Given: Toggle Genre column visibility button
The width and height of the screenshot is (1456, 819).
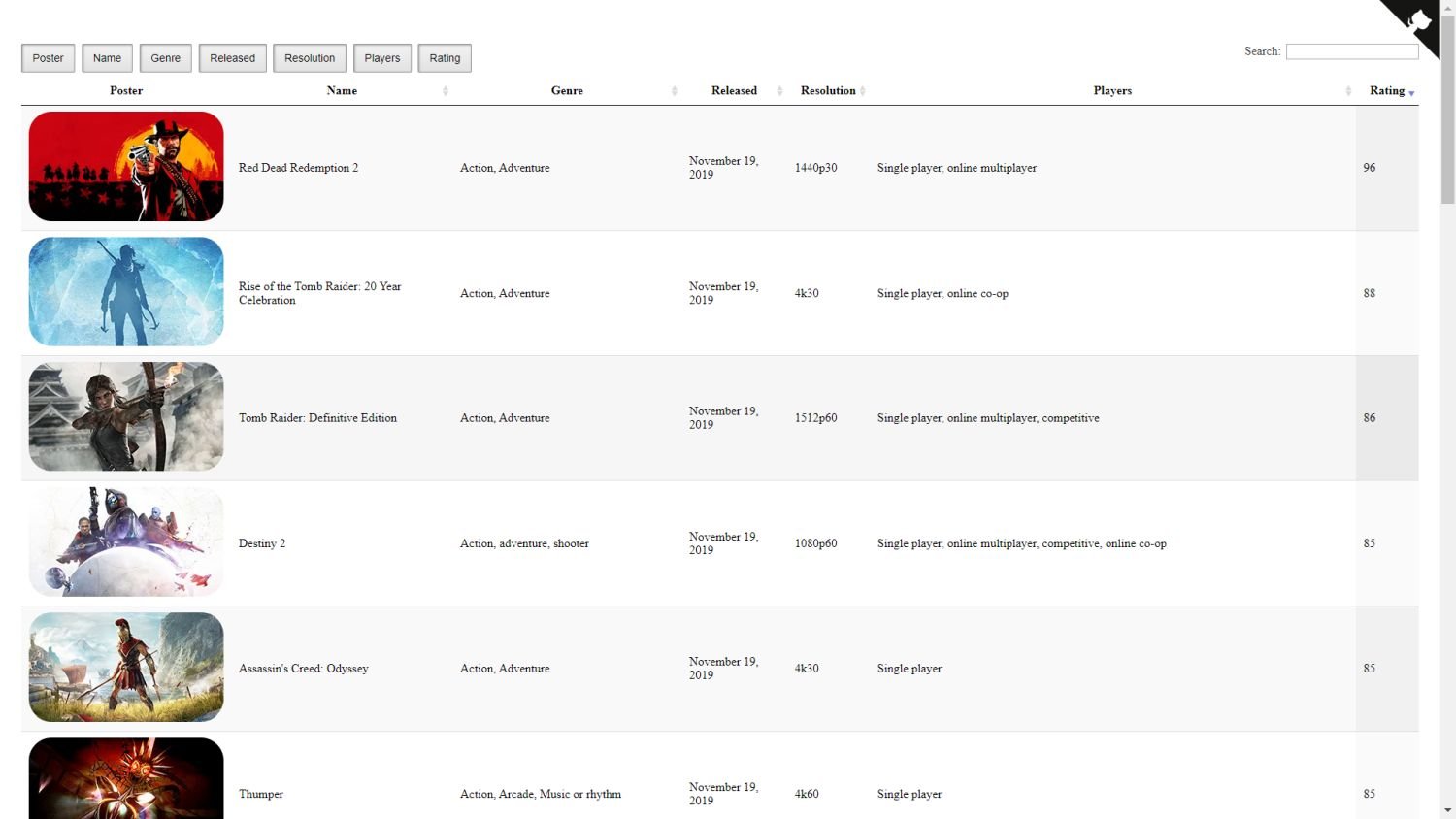Looking at the screenshot, I should (x=165, y=58).
